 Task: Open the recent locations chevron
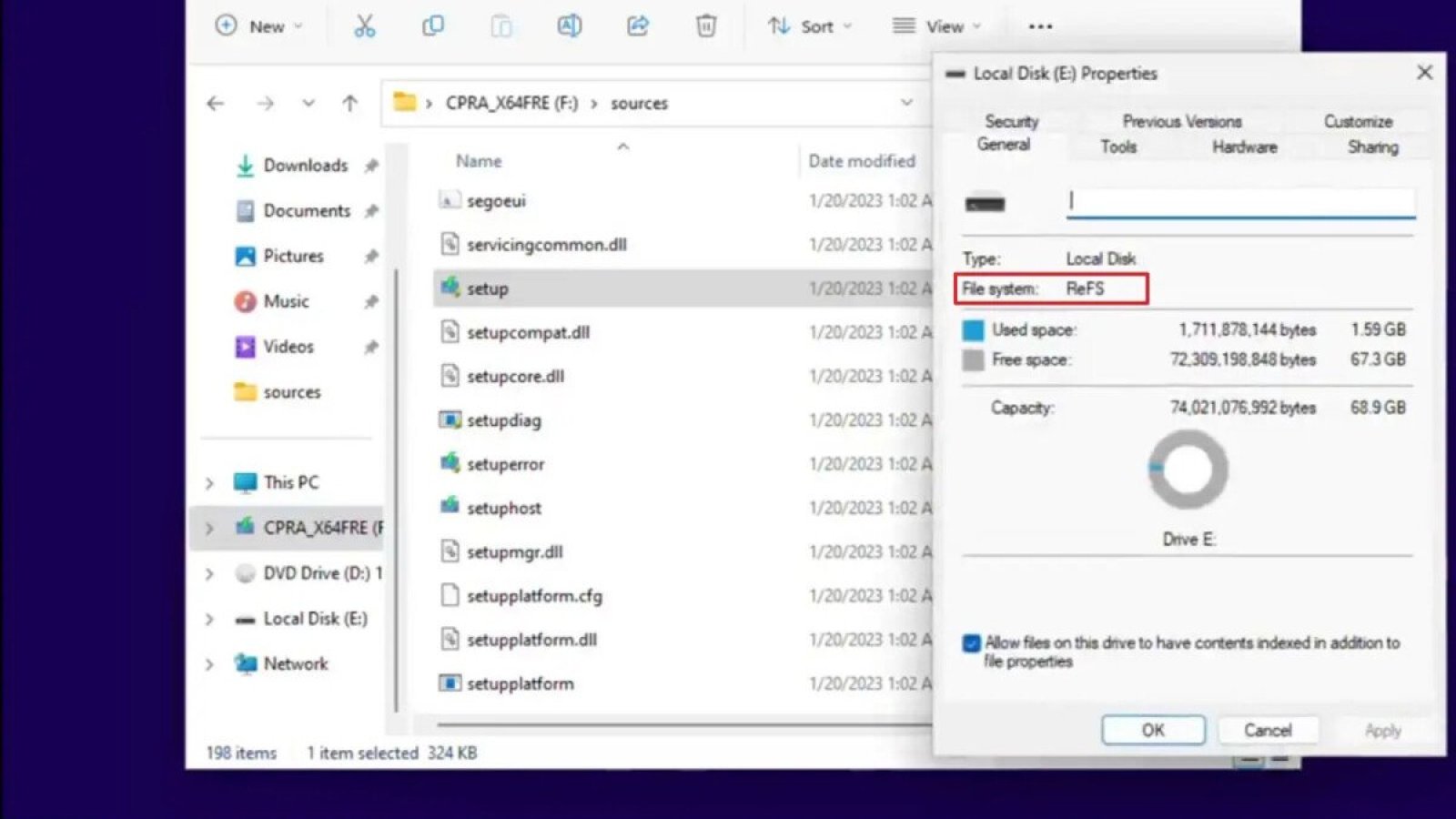point(308,104)
